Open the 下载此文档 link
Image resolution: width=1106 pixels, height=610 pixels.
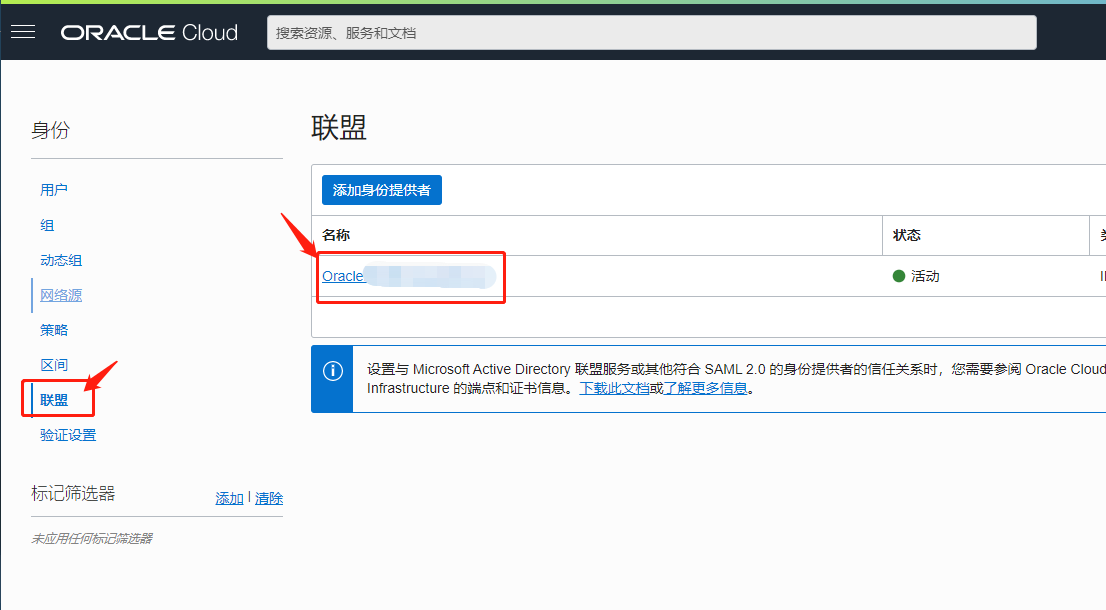(614, 388)
